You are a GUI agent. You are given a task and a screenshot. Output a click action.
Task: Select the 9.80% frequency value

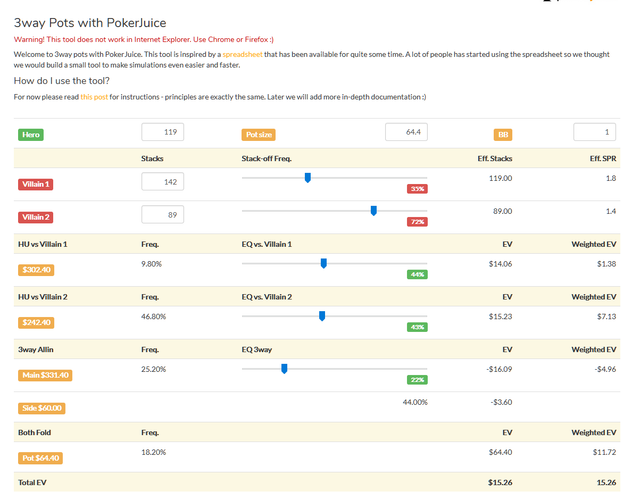(x=151, y=264)
